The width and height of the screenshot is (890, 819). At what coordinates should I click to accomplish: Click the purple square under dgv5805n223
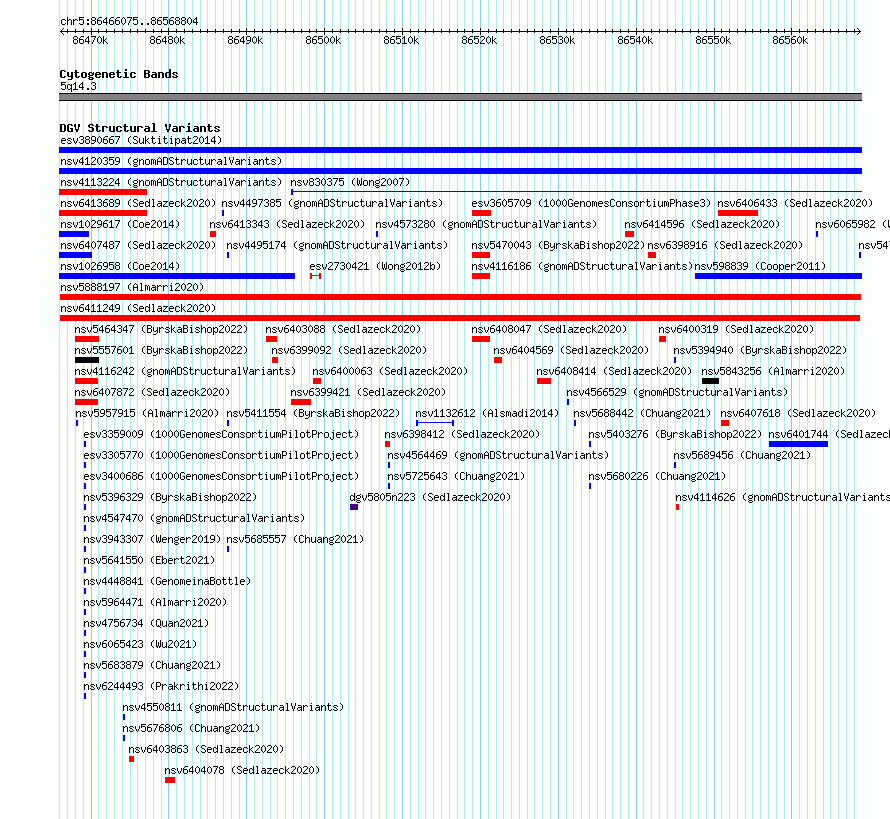click(x=354, y=507)
